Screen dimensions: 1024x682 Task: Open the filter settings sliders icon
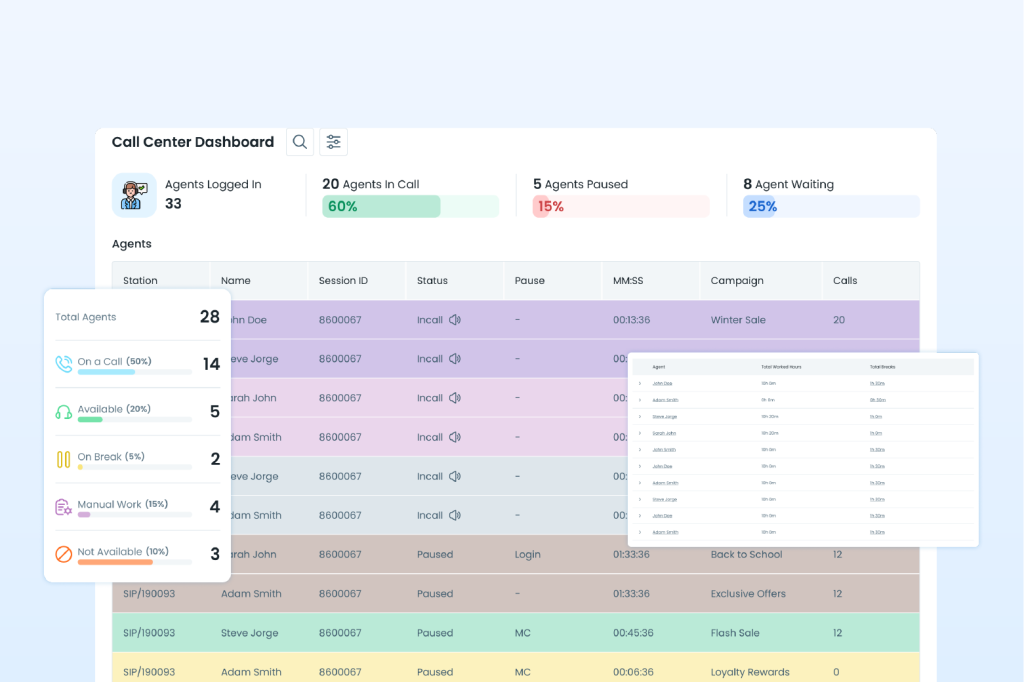click(x=333, y=142)
